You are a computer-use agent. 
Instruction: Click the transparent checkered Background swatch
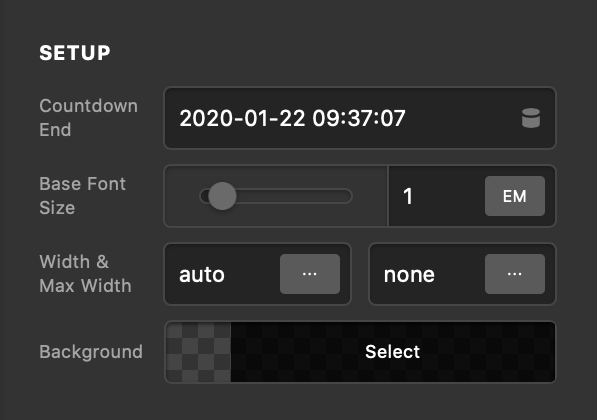pos(198,352)
